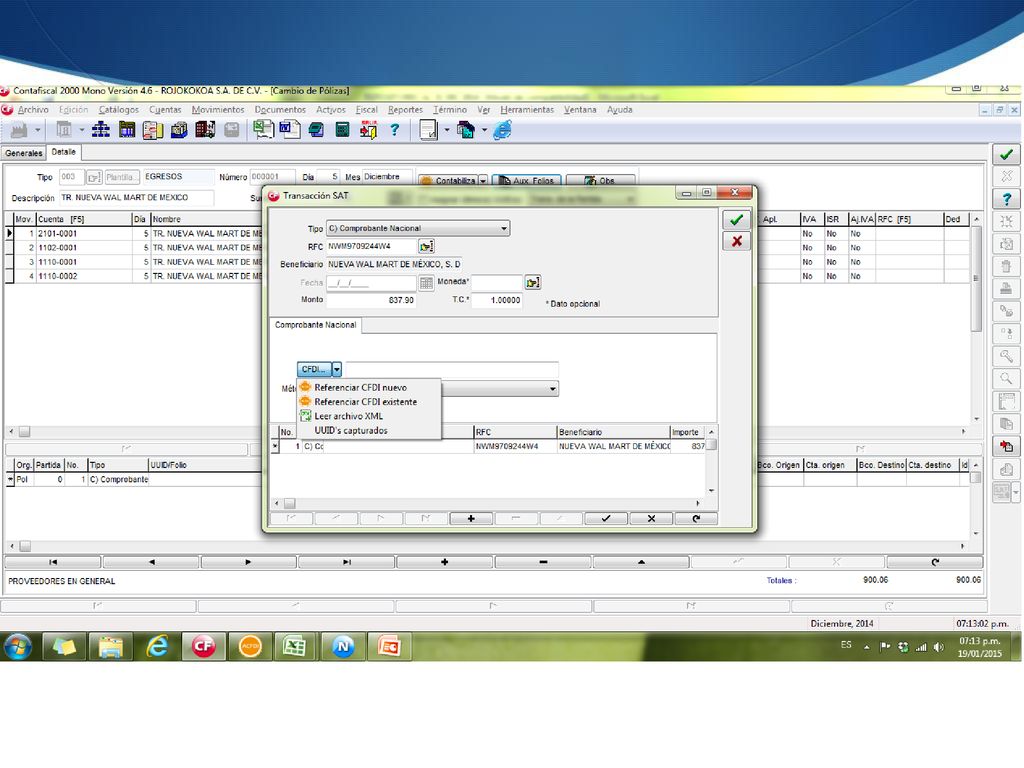Click the Descripción input field
The width and height of the screenshot is (1024, 768).
(x=136, y=197)
